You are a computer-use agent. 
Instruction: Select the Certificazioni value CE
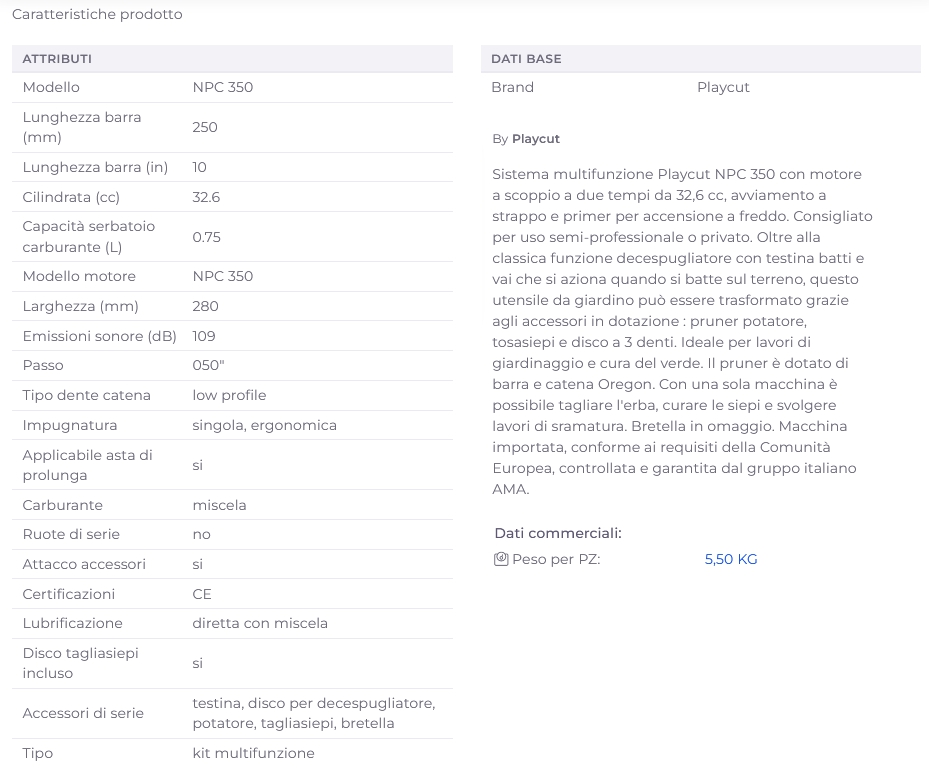pyautogui.click(x=202, y=594)
